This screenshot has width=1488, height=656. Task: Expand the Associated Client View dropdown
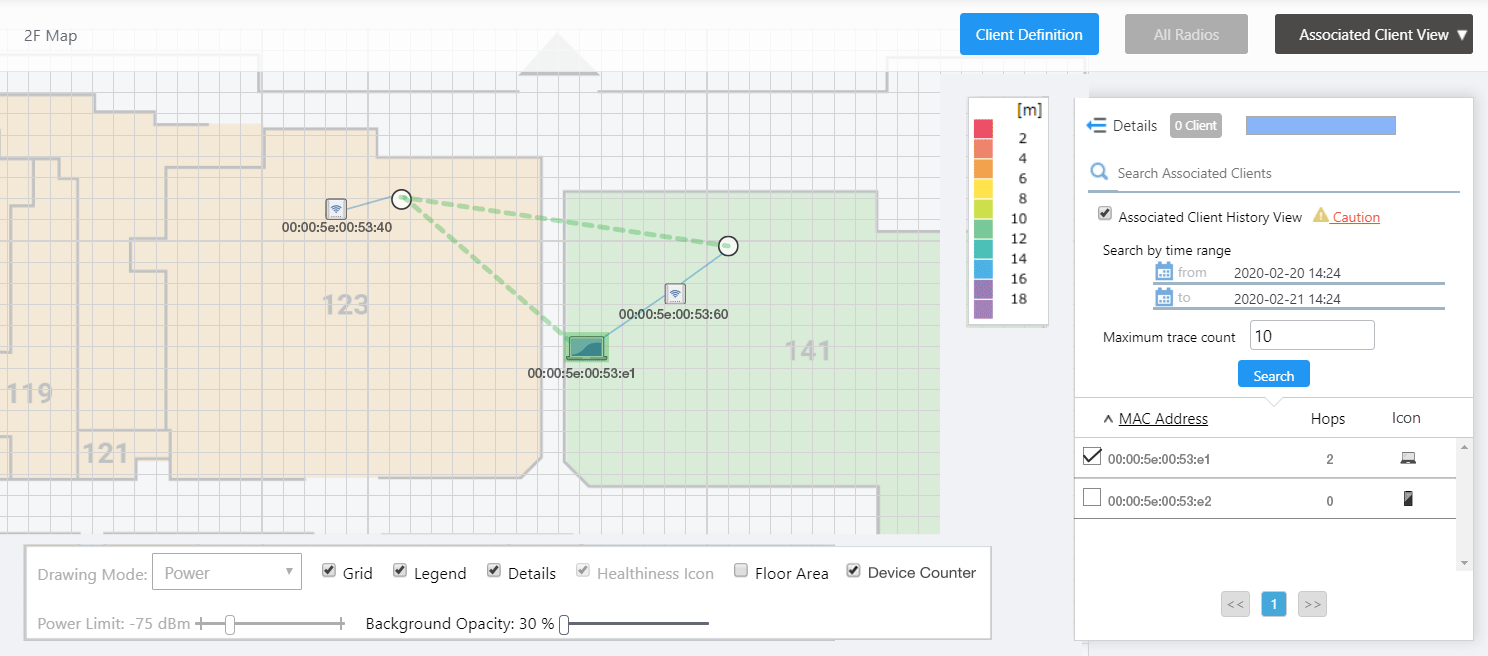(1373, 34)
